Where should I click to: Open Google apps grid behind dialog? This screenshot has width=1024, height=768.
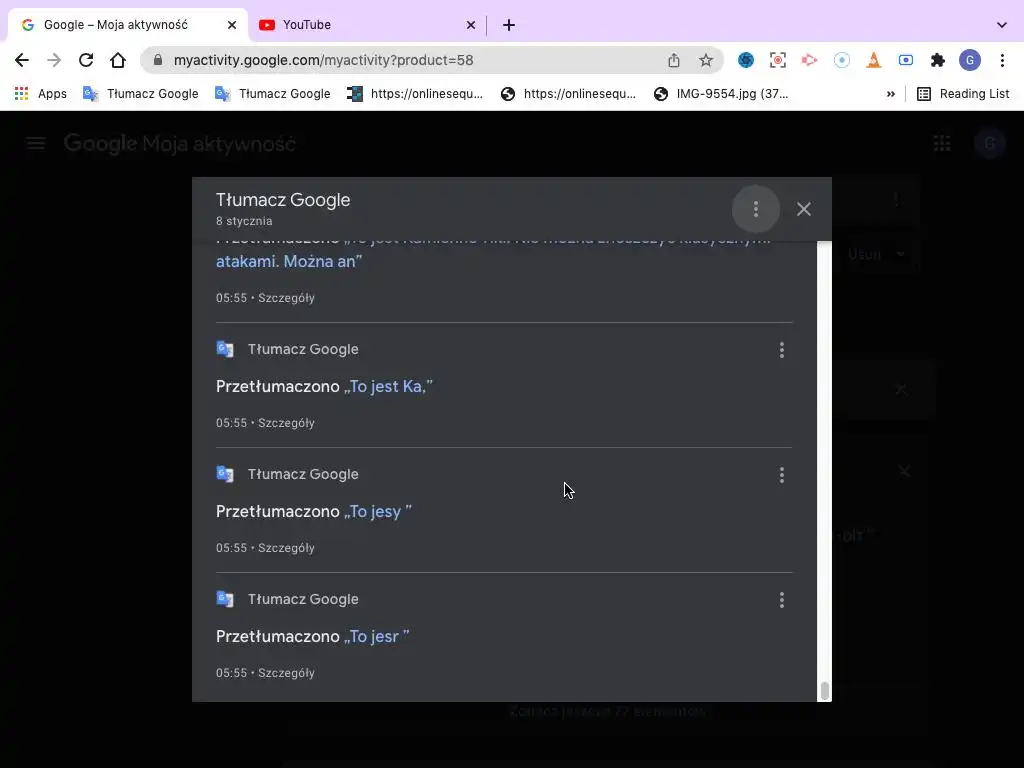(942, 143)
